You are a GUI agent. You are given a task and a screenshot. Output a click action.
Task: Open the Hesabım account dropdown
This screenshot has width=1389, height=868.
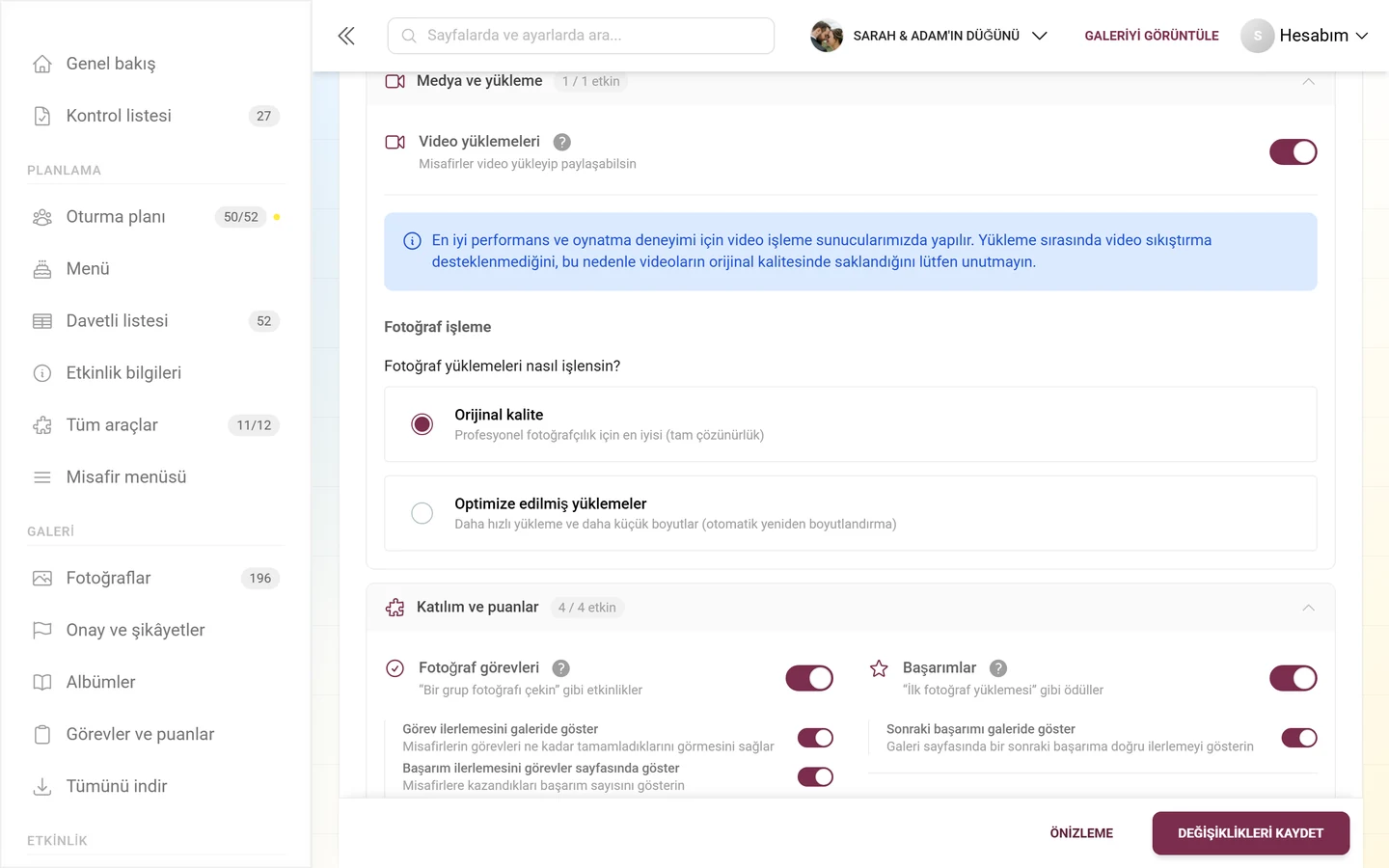(1305, 36)
